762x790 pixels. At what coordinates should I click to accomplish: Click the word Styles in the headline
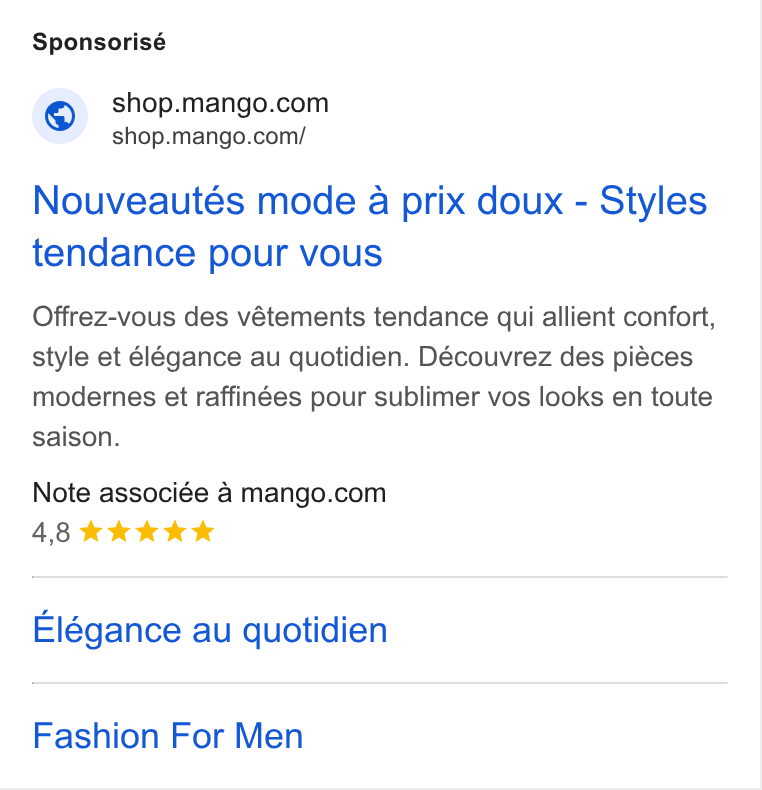pyautogui.click(x=653, y=201)
